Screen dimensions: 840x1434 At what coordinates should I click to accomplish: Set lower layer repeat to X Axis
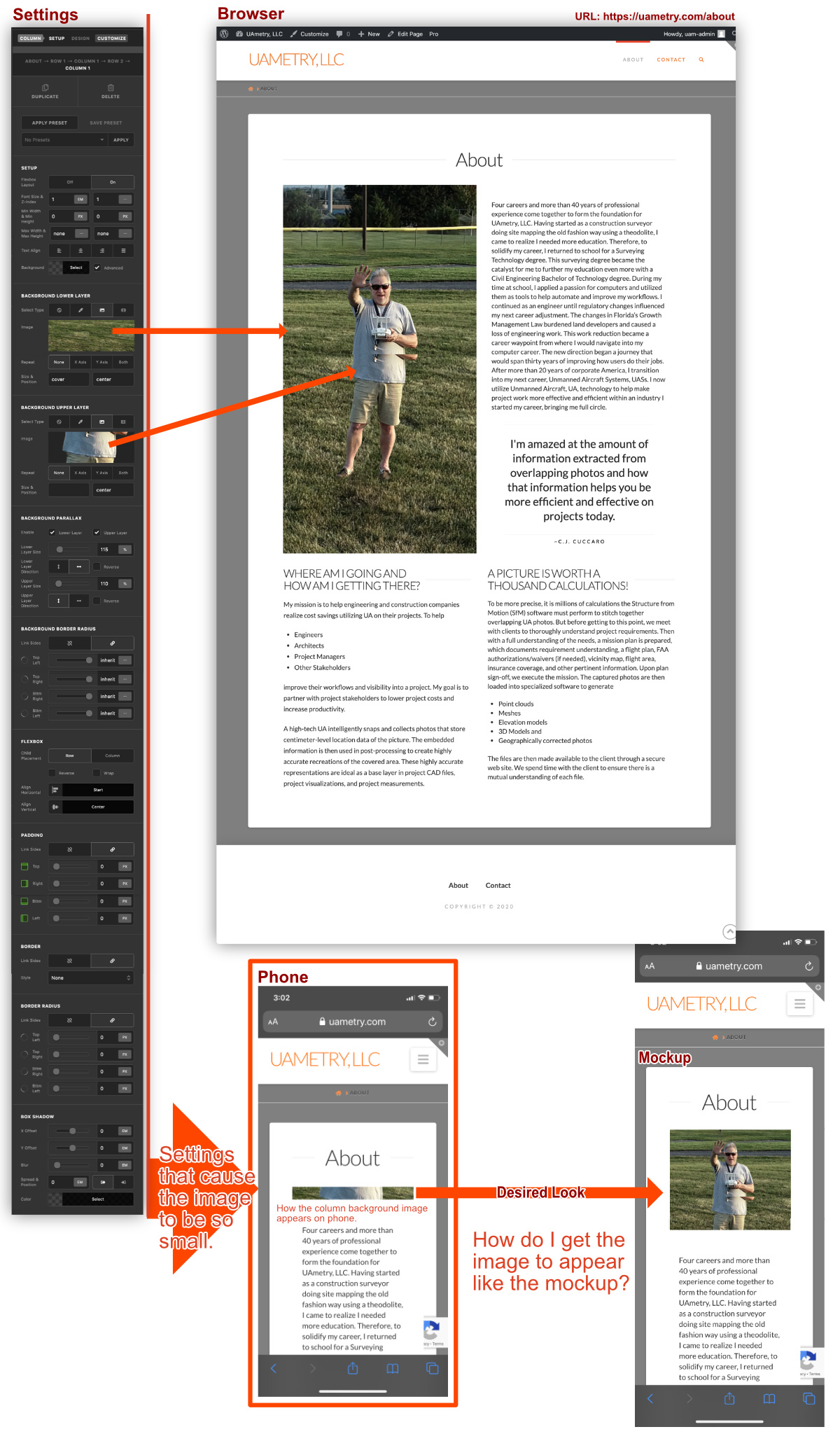(x=80, y=362)
